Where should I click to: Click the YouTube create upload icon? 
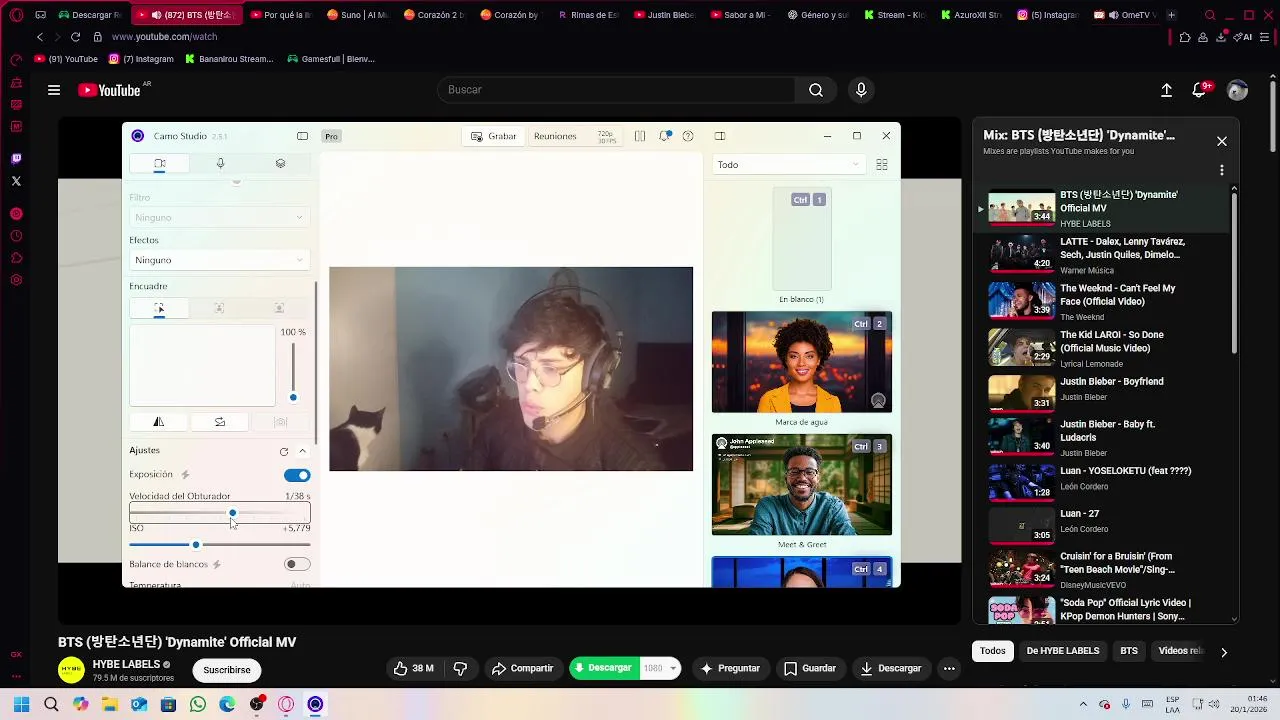pyautogui.click(x=1166, y=90)
